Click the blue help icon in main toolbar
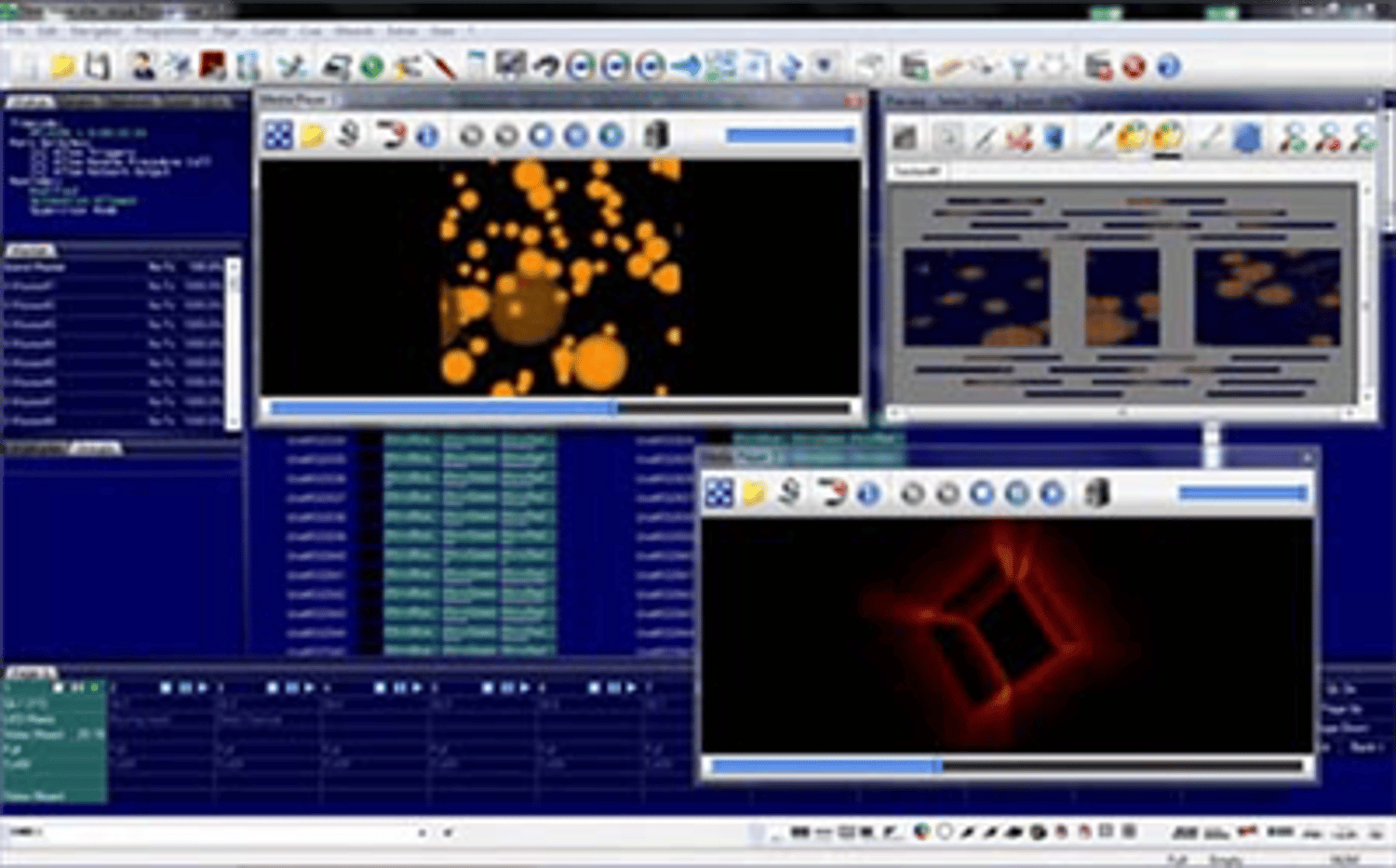 click(x=1168, y=67)
